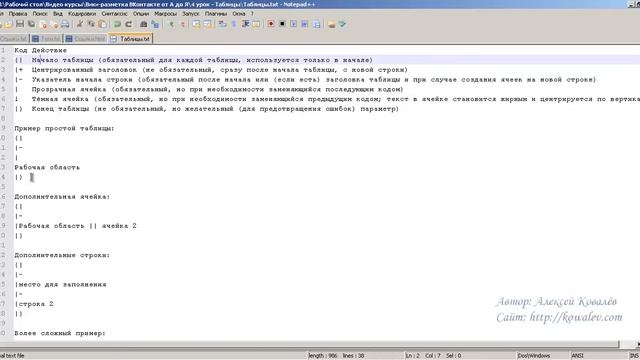Click text '|Рабочая область || ячейка 2'
This screenshot has height=360, width=640.
tap(76, 226)
